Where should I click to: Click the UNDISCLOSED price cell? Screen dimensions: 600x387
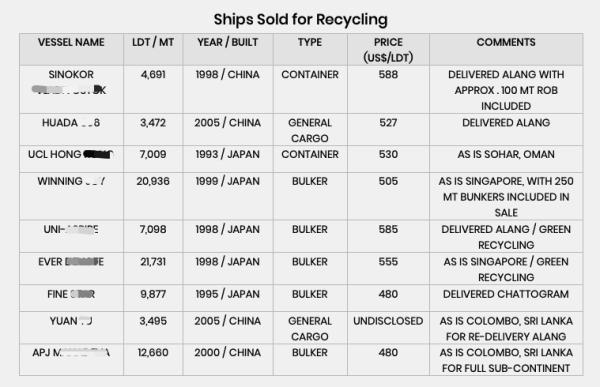[x=388, y=327]
